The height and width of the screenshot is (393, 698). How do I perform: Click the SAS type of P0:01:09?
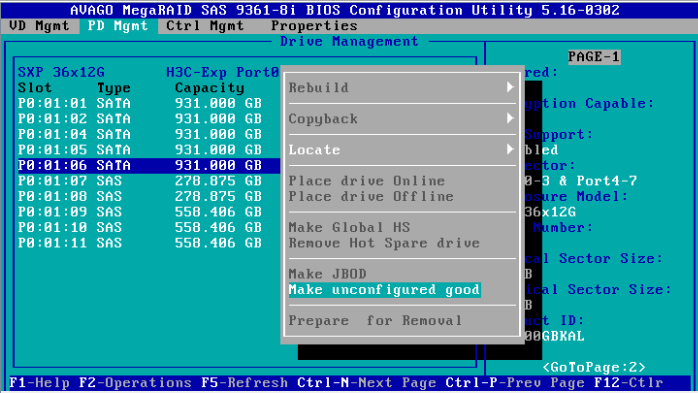[x=109, y=212]
